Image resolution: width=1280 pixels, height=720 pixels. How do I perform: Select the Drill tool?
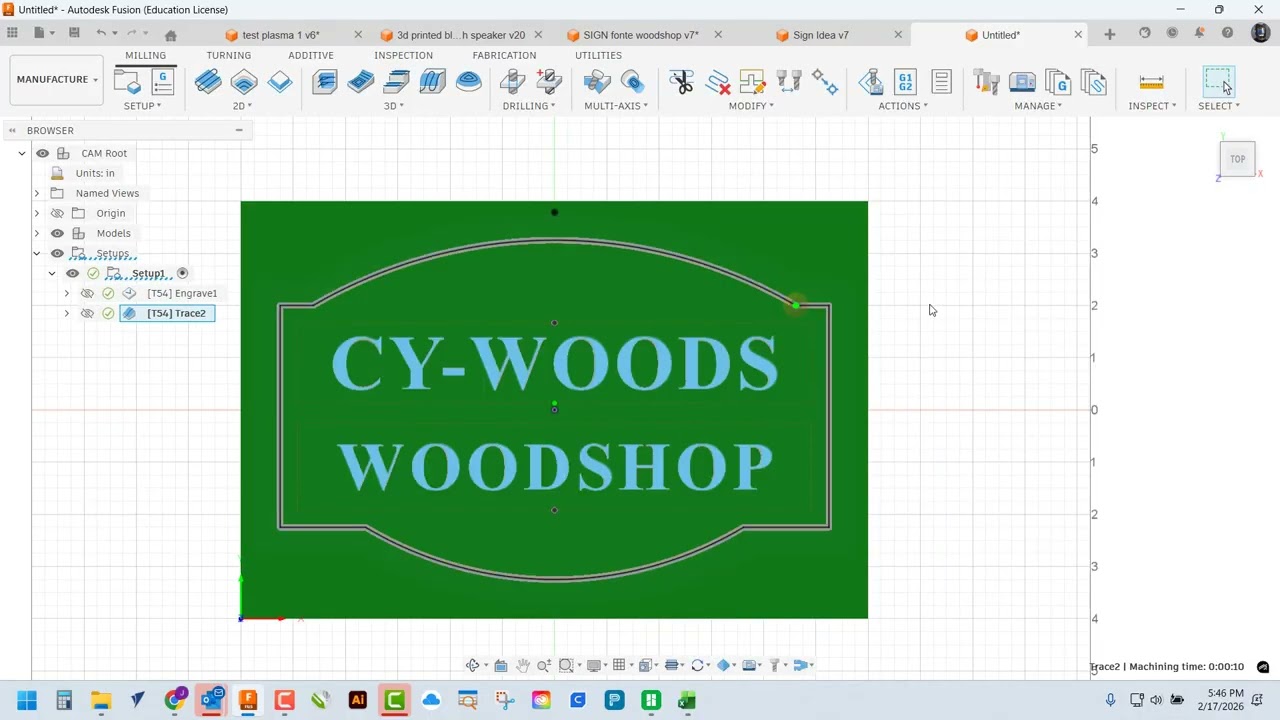512,82
